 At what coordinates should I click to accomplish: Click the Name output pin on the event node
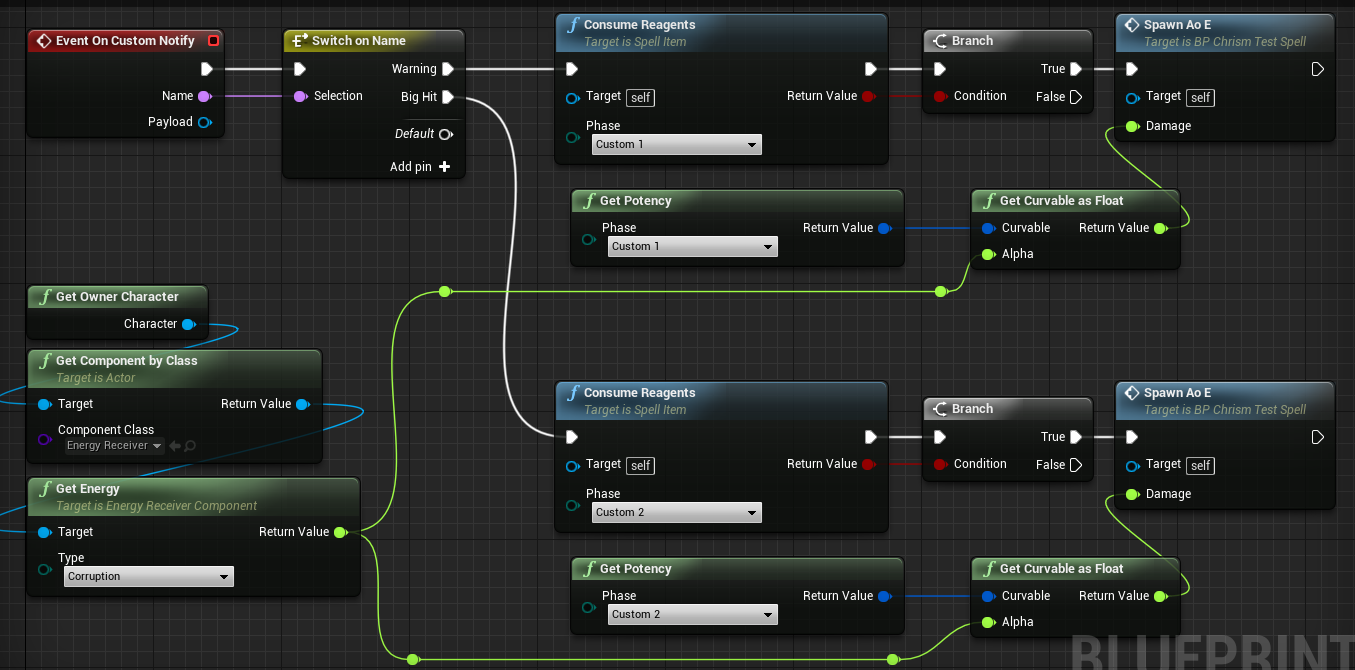(x=204, y=96)
